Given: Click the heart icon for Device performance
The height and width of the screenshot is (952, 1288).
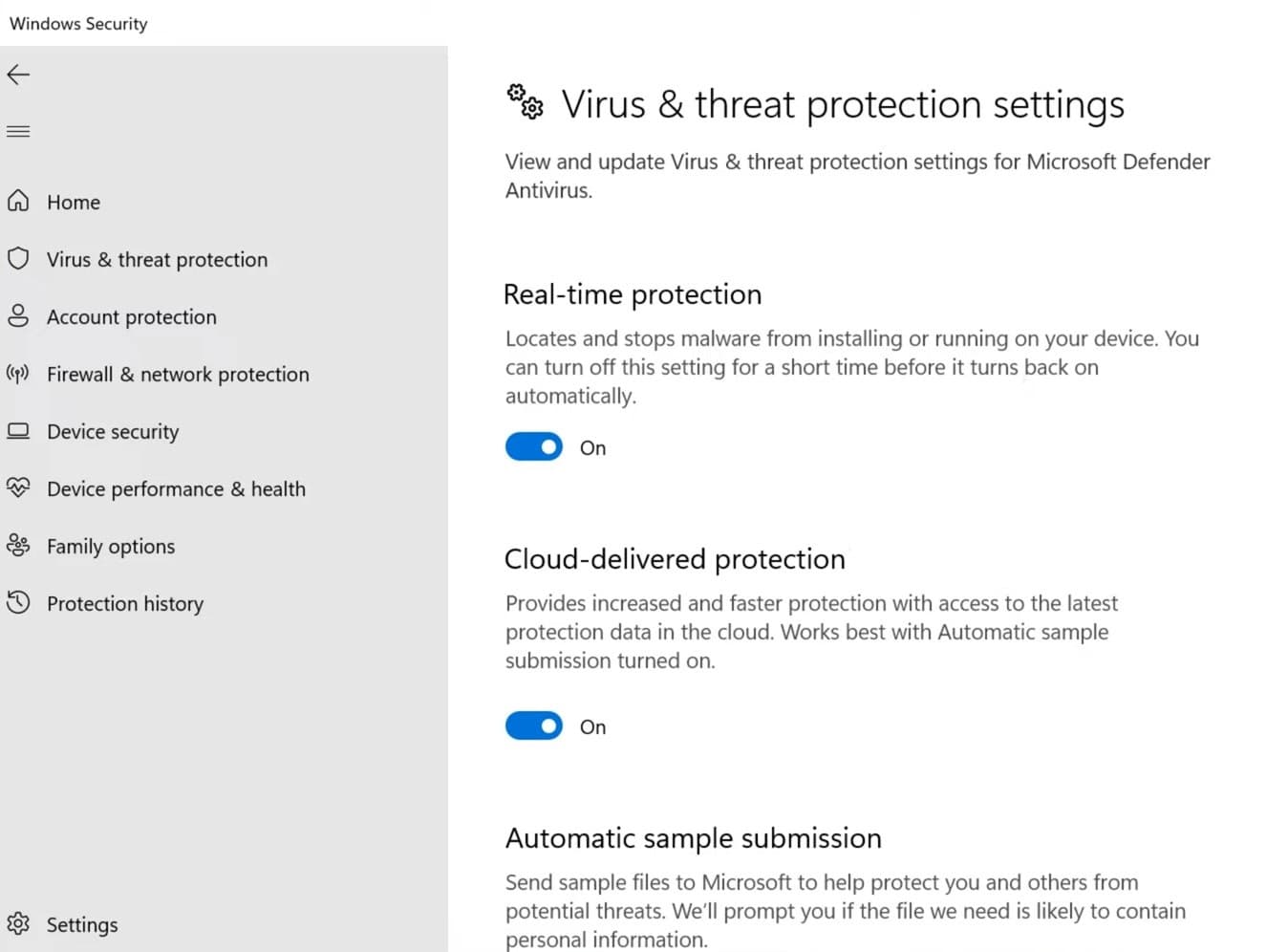Looking at the screenshot, I should [x=18, y=488].
